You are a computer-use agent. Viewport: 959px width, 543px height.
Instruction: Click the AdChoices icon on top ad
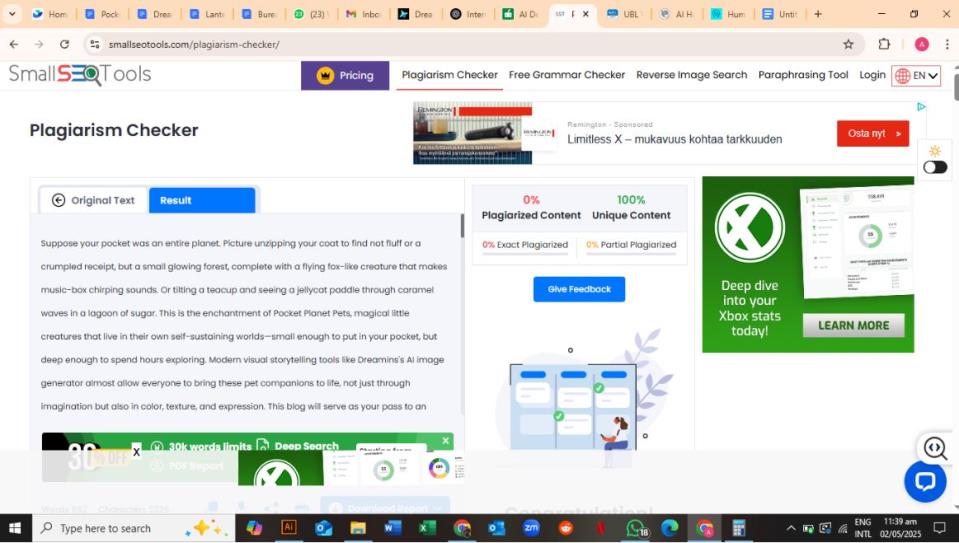click(920, 107)
